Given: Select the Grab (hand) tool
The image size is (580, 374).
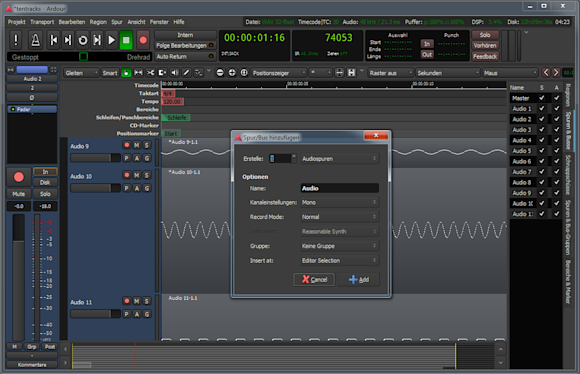Looking at the screenshot, I should (126, 73).
